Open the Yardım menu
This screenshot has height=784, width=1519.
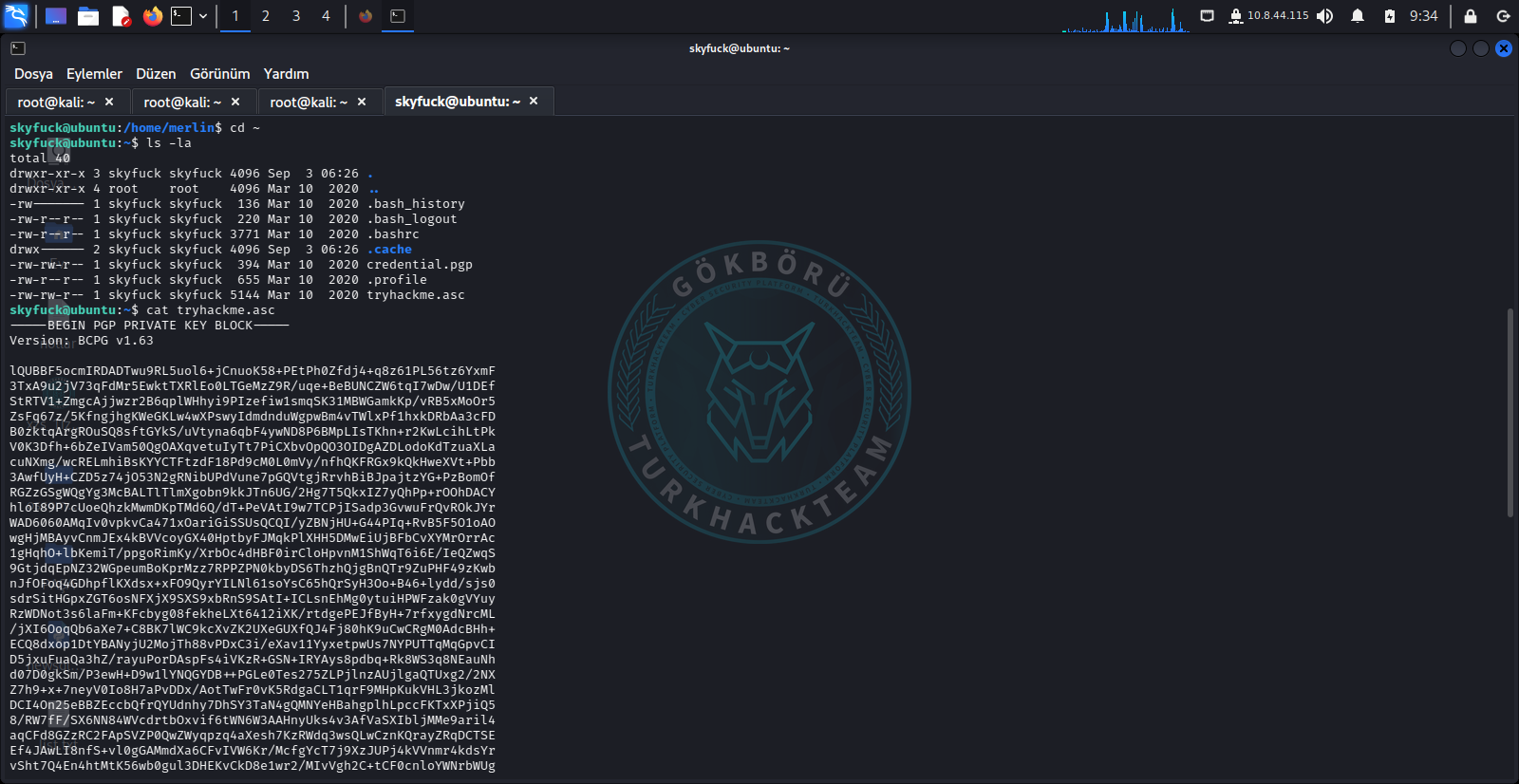tap(286, 74)
